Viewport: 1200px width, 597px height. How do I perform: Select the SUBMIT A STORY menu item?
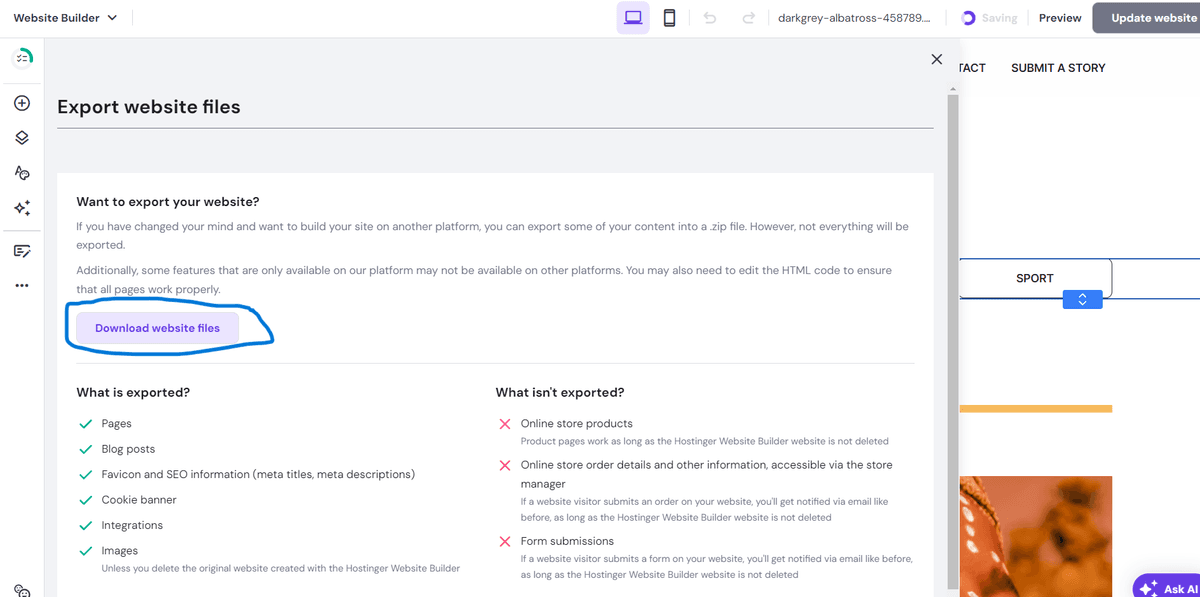point(1057,67)
